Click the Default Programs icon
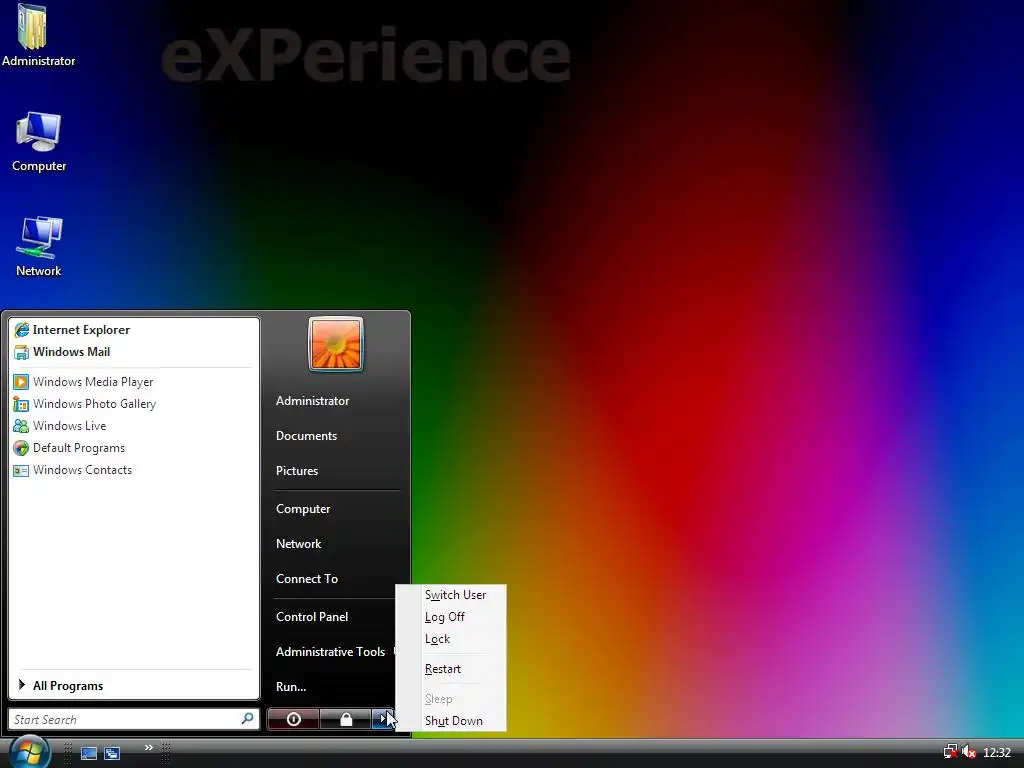 point(21,448)
